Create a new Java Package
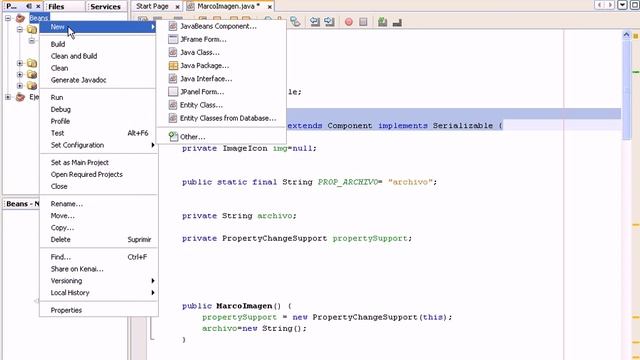The height and width of the screenshot is (360, 640). (x=221, y=65)
